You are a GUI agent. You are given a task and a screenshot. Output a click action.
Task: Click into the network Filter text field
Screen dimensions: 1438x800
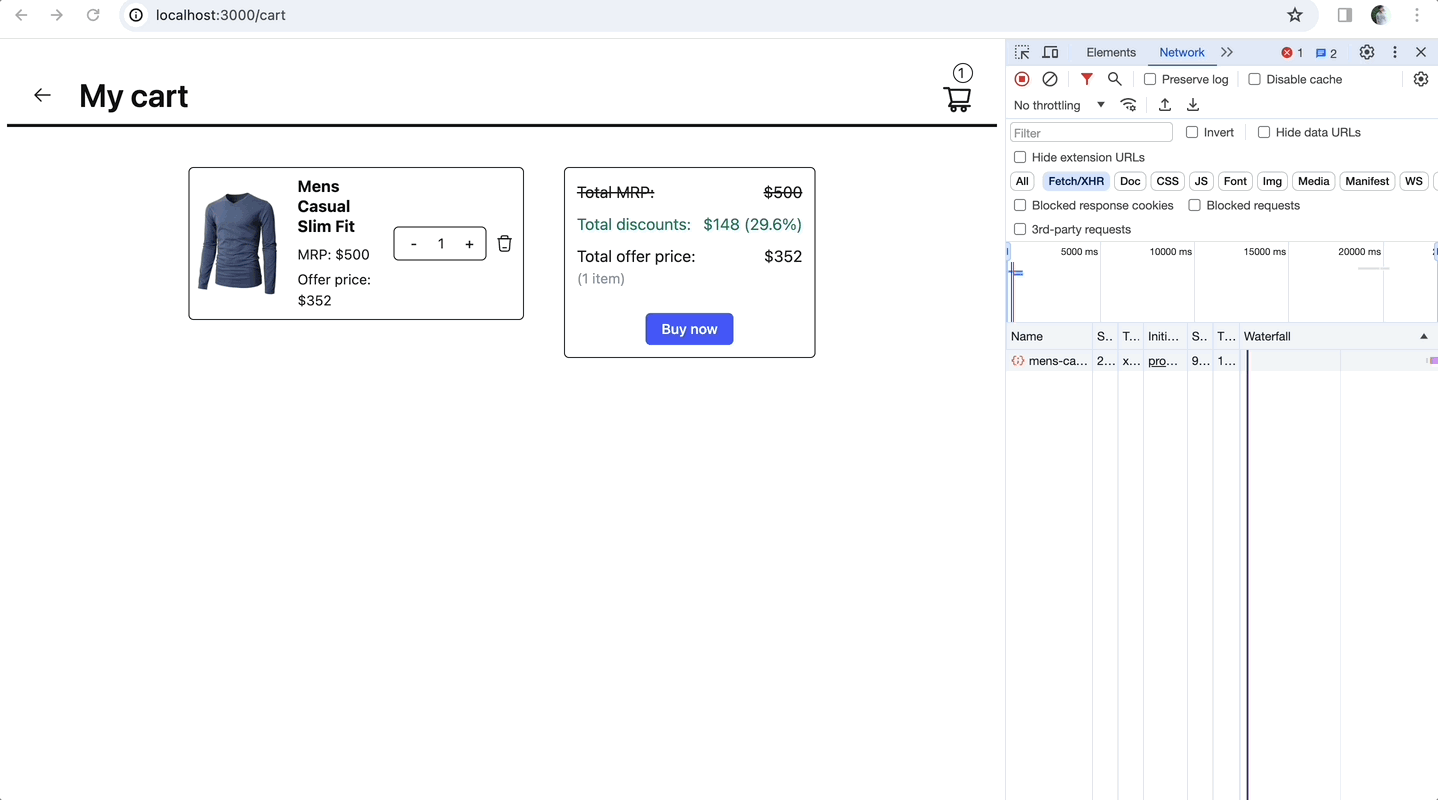[x=1091, y=132]
